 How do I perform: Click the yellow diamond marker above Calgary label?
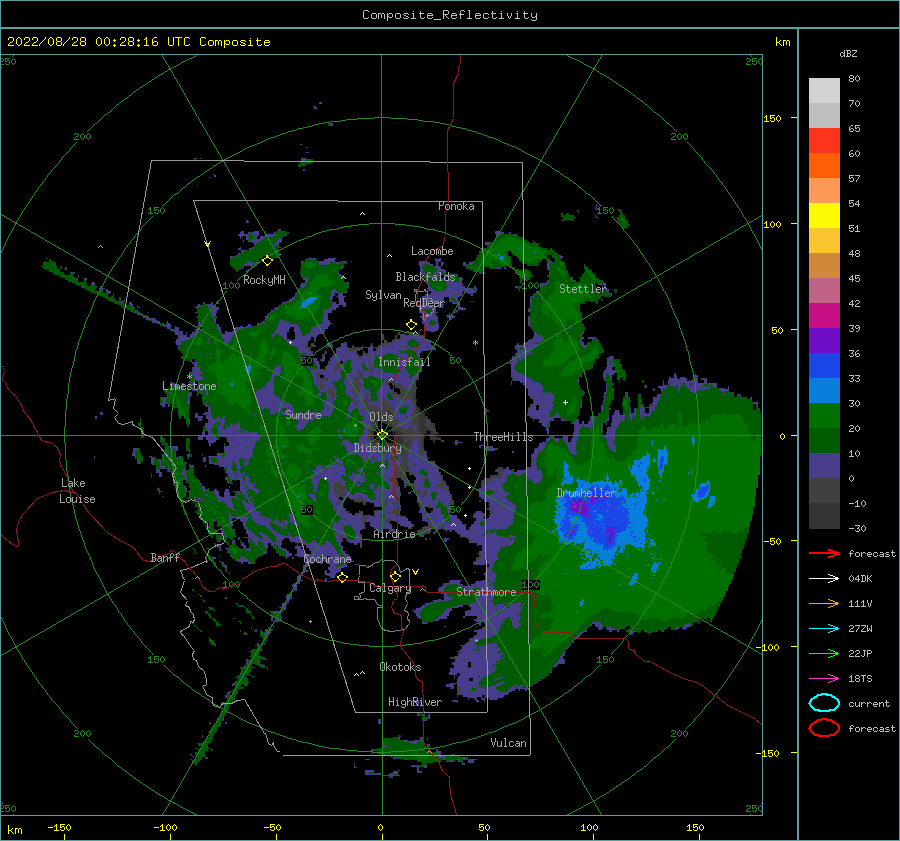pos(395,576)
